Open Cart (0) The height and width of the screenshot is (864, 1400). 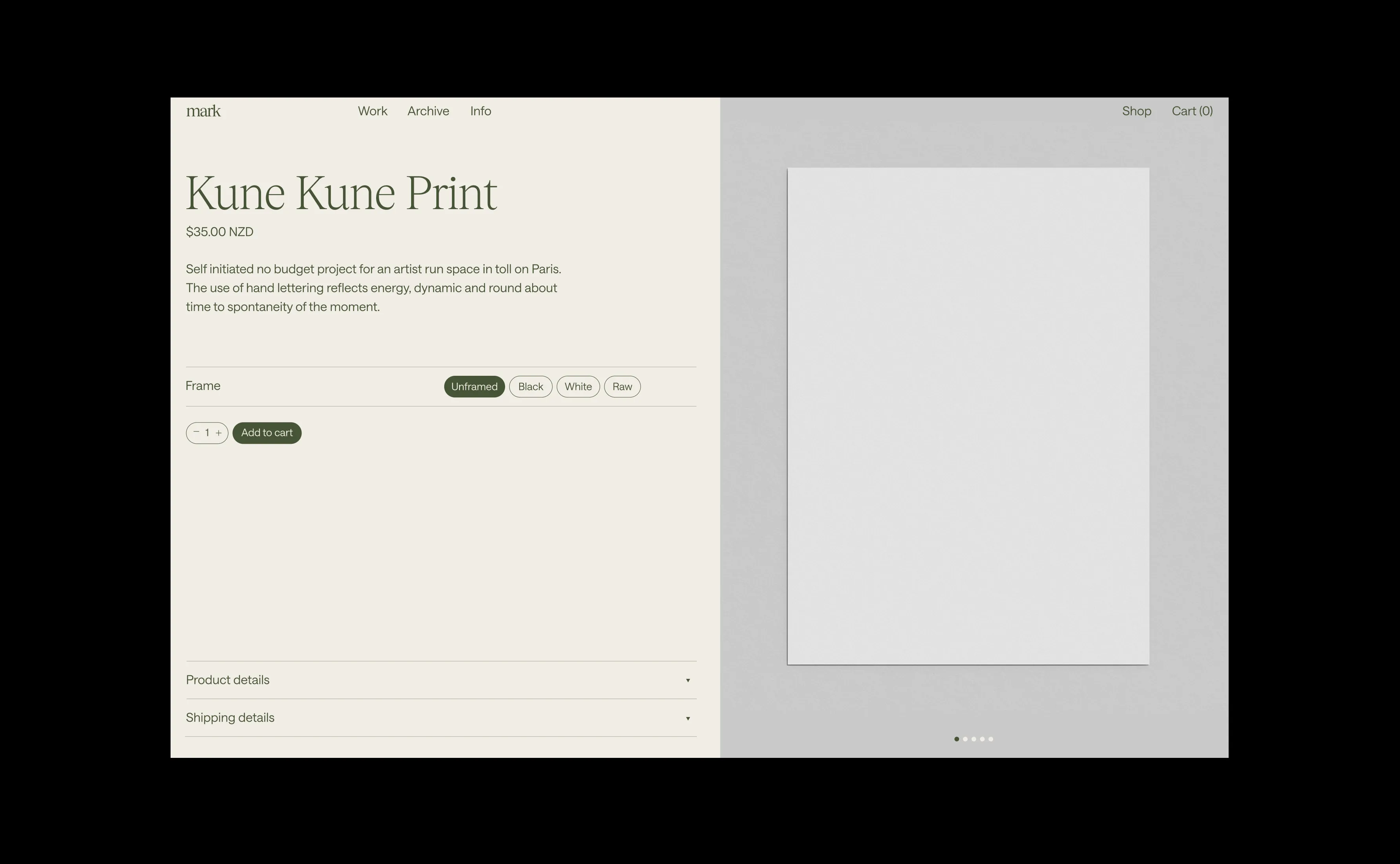pos(1192,111)
